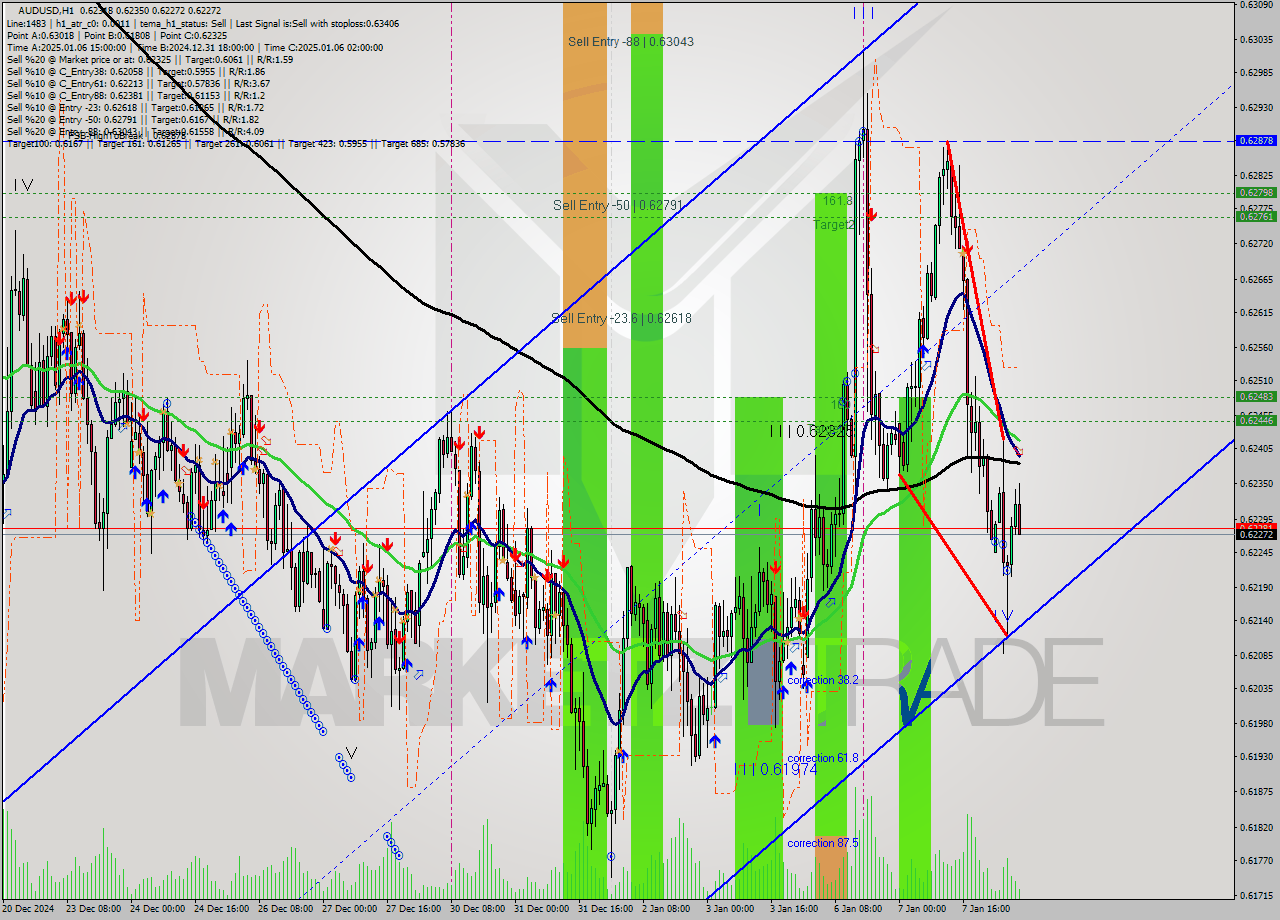Click the '23 Dec 08:00' time axis label
The height and width of the screenshot is (920, 1280).
[93, 909]
